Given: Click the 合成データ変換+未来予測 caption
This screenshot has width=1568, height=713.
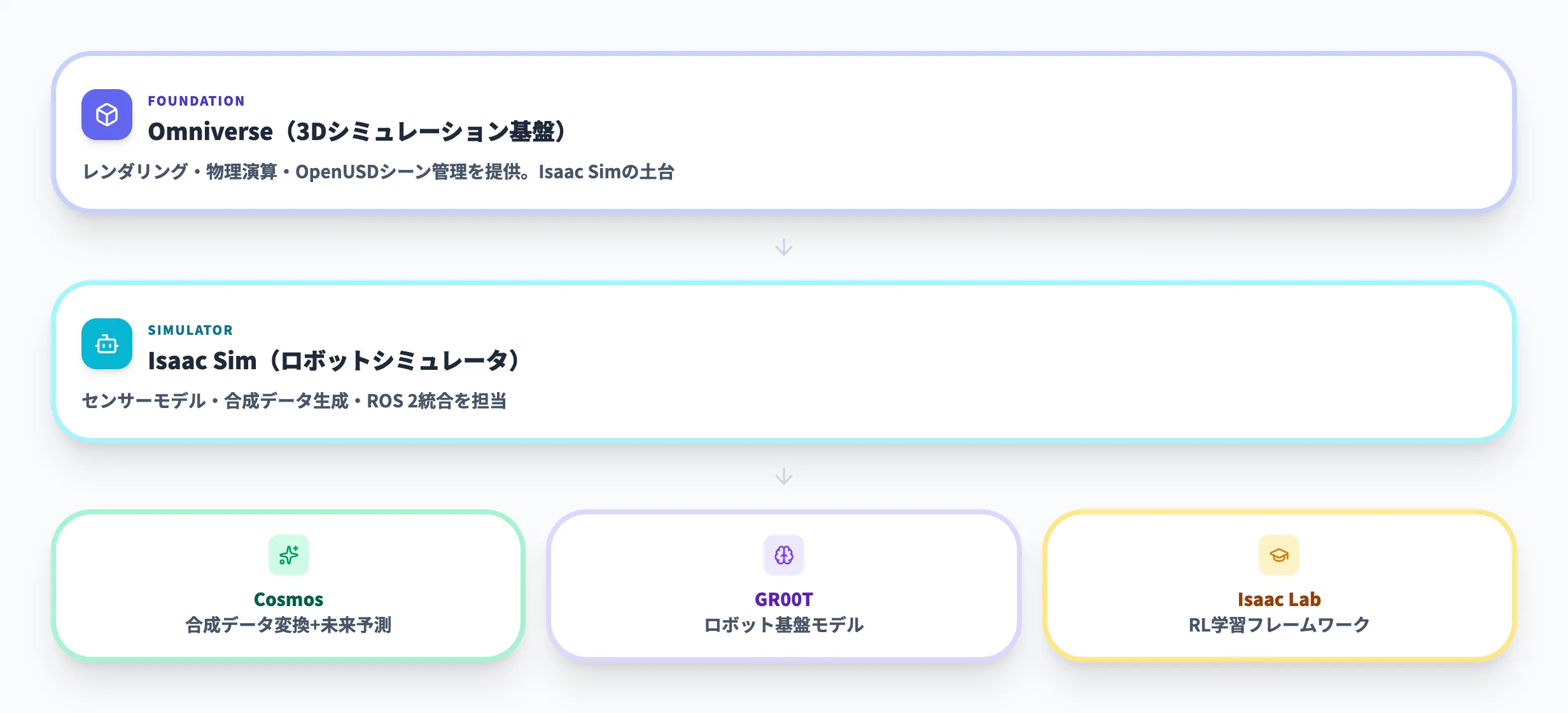Looking at the screenshot, I should (289, 625).
